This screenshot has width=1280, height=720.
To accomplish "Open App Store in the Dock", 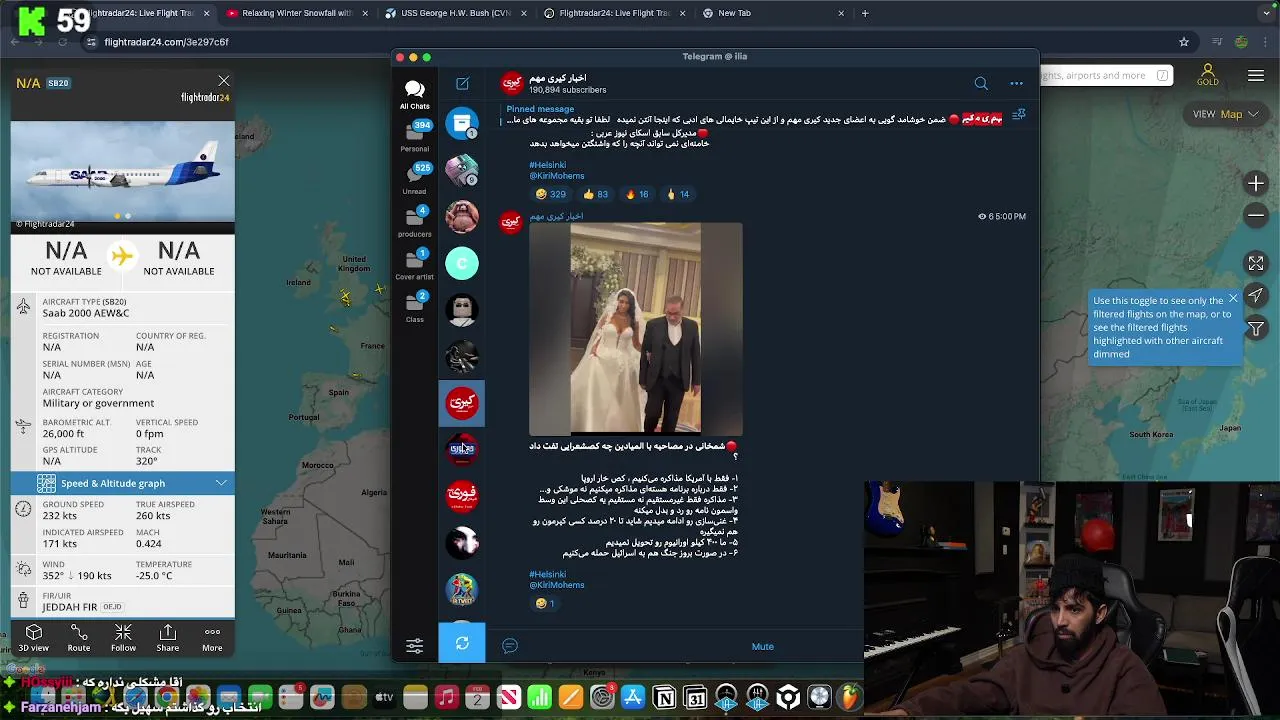I will (x=633, y=697).
